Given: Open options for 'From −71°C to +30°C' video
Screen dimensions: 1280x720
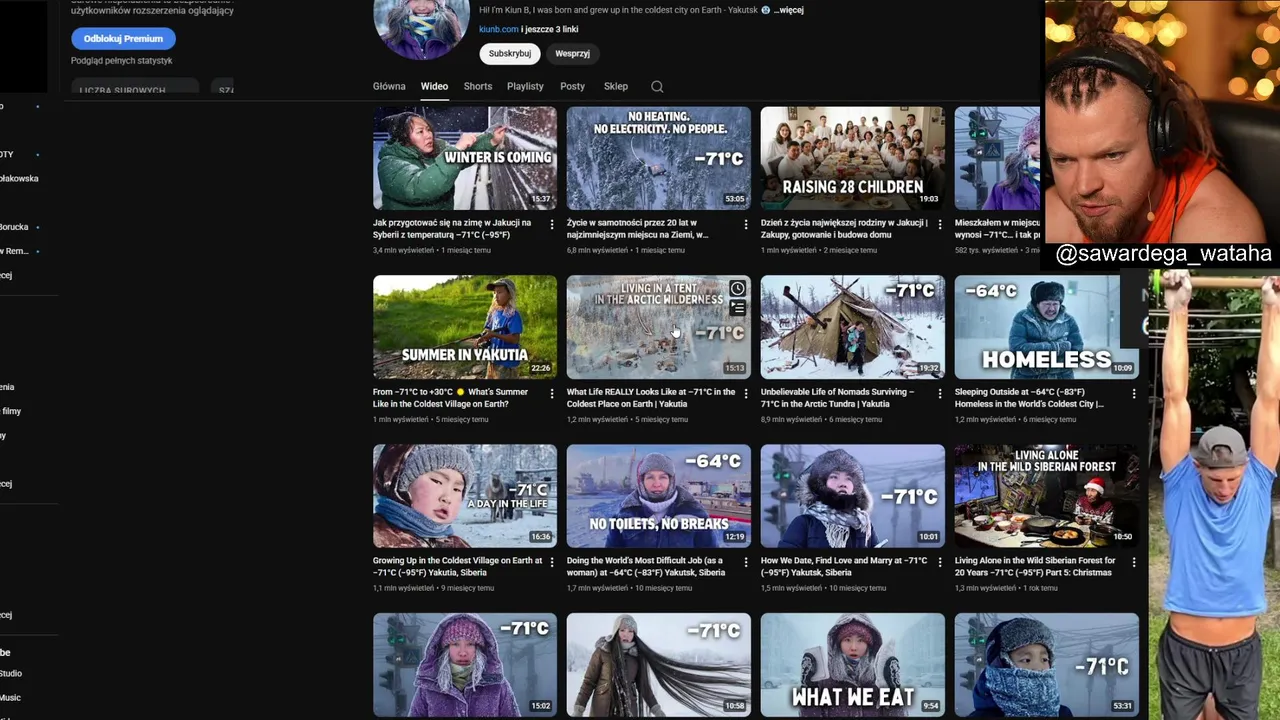Looking at the screenshot, I should tap(552, 394).
